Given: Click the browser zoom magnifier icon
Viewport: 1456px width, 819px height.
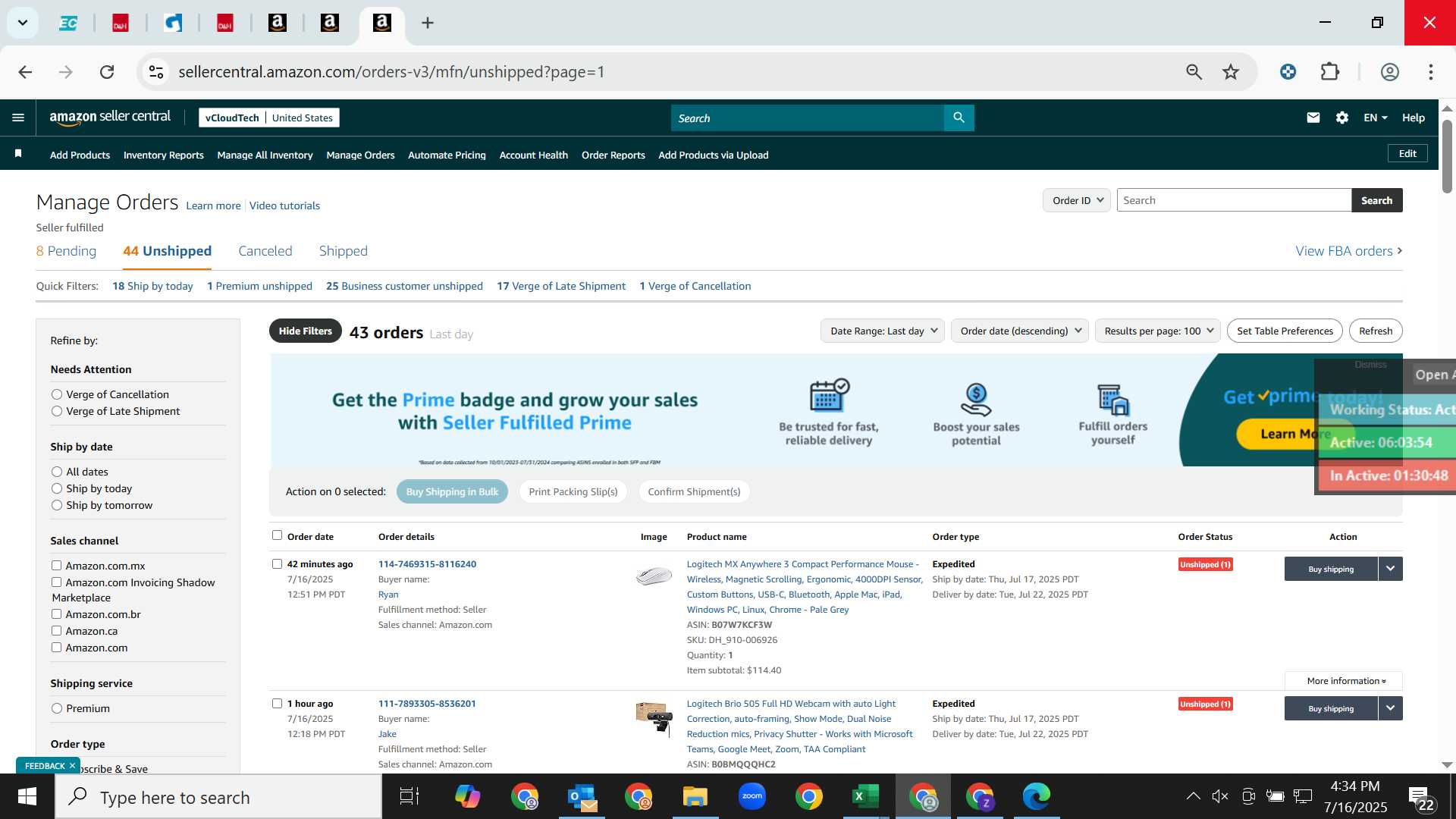Looking at the screenshot, I should [1194, 72].
